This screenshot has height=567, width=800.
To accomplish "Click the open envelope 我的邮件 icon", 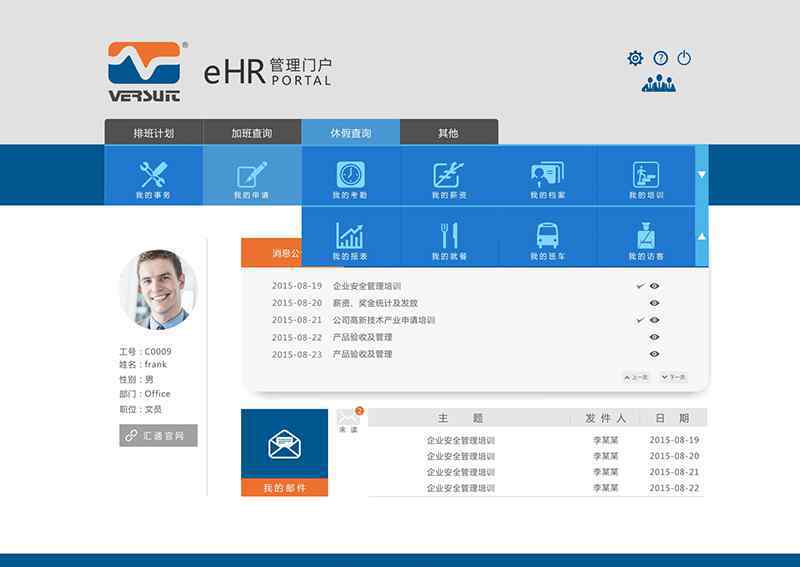I will [284, 444].
